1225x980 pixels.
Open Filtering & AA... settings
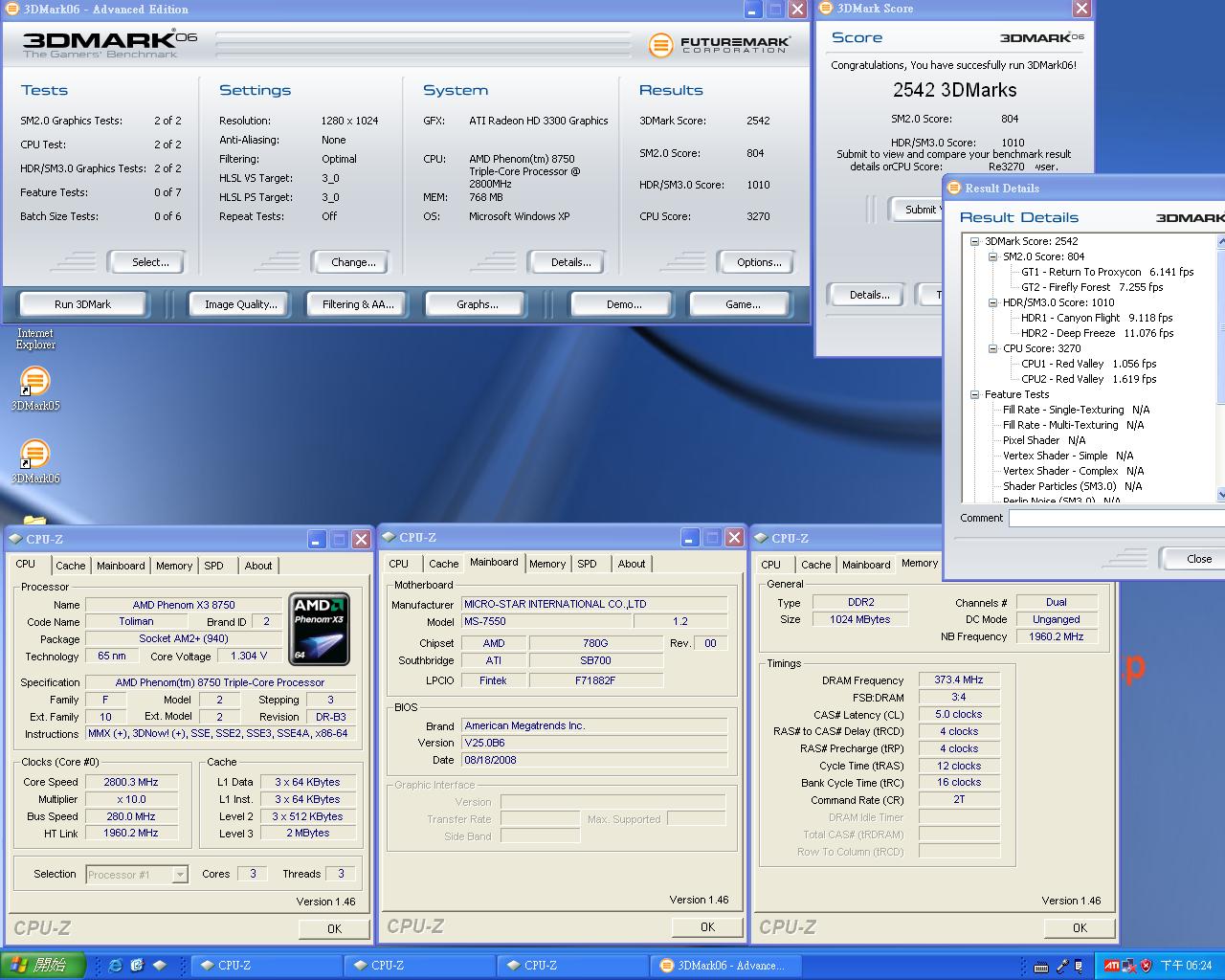tap(358, 304)
